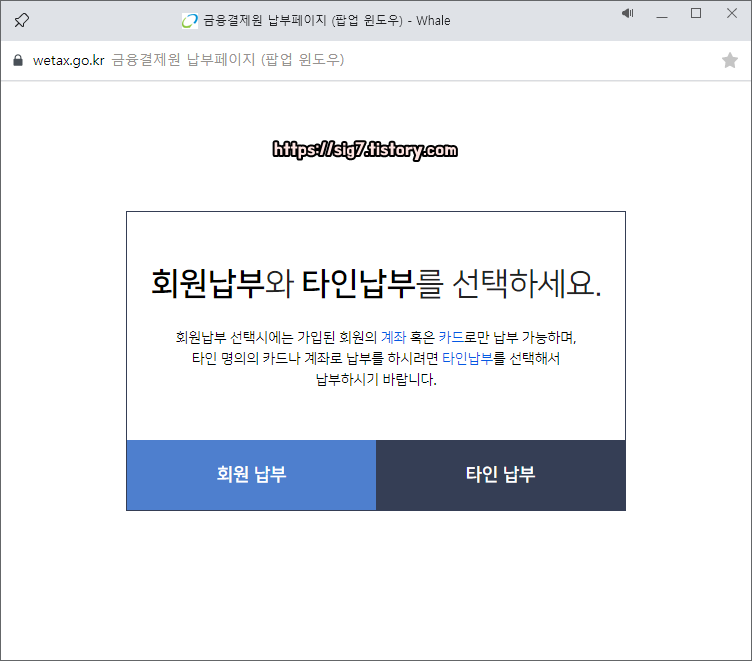
Task: Choose the 회원 납부 button
Action: [x=251, y=475]
